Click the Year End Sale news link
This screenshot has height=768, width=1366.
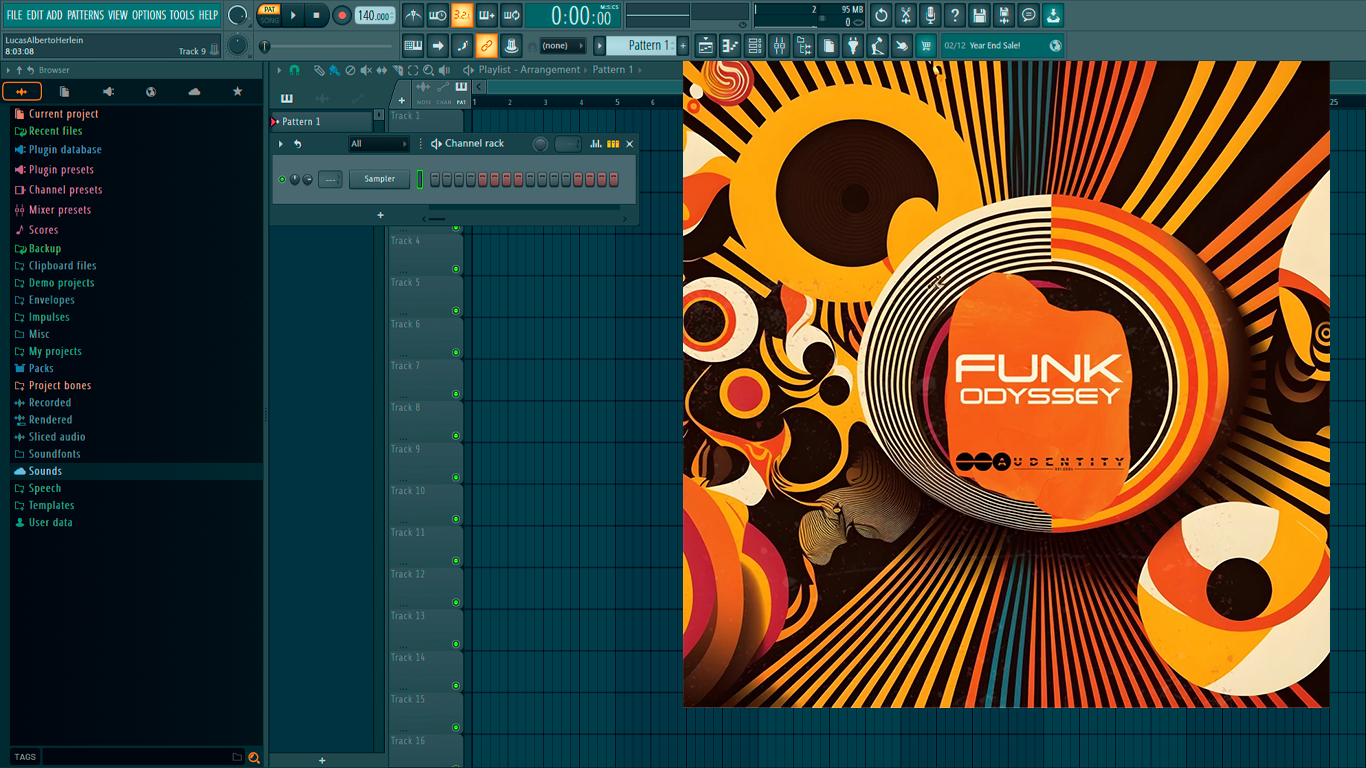coord(995,45)
